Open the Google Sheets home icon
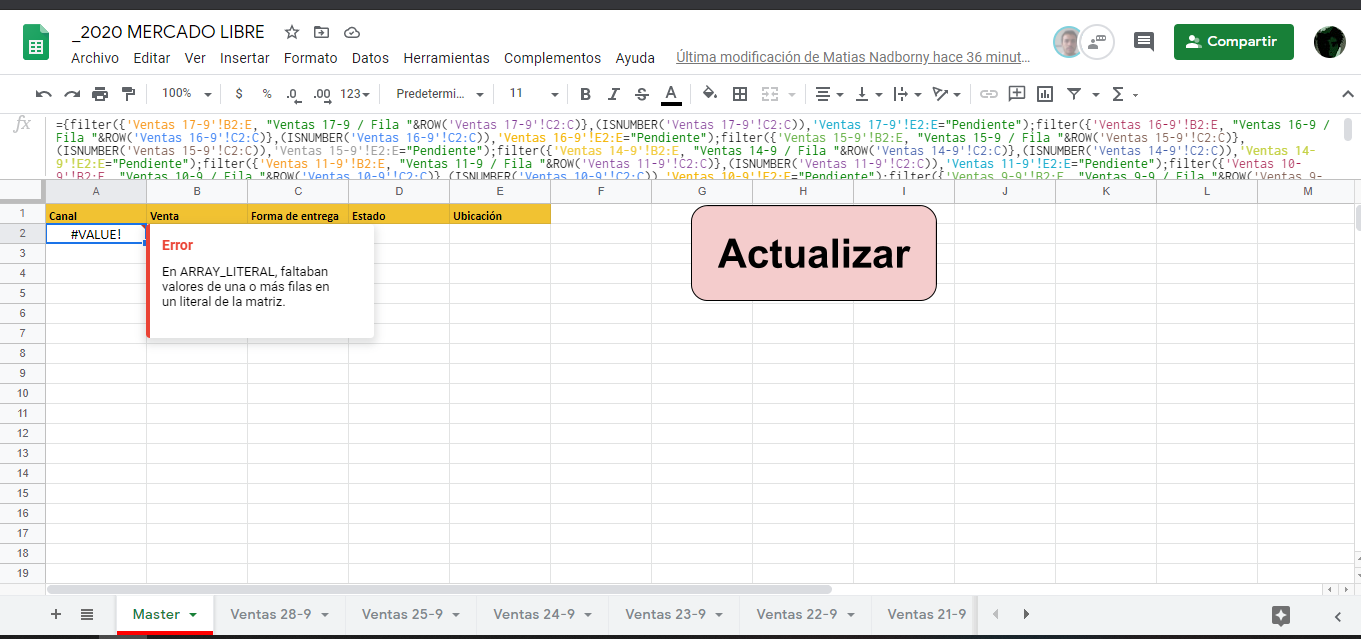Viewport: 1361px width, 639px height. pyautogui.click(x=36, y=42)
